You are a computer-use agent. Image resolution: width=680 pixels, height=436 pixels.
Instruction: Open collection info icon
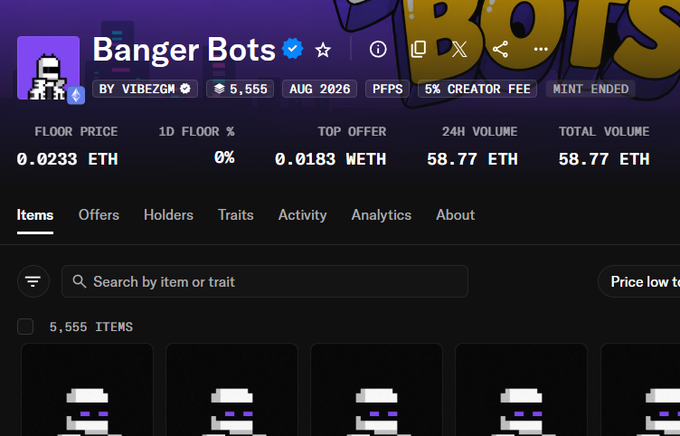coord(378,49)
